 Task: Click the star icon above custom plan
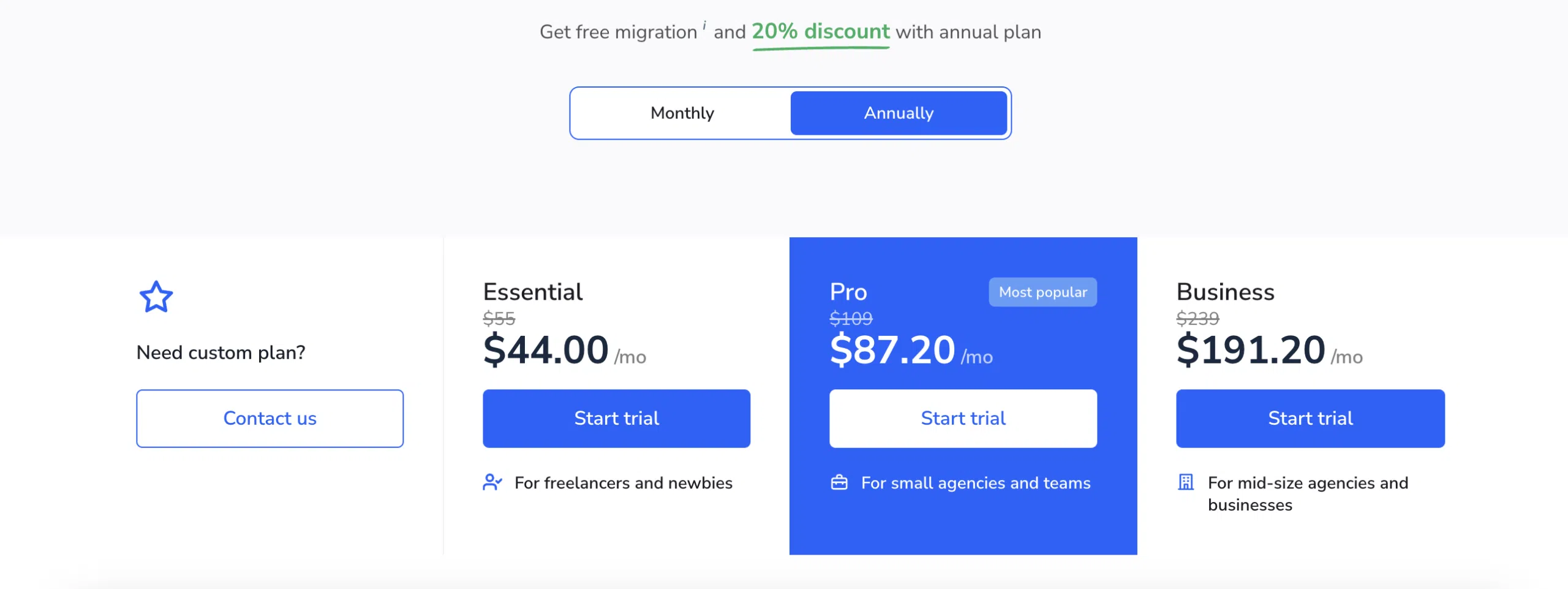156,297
